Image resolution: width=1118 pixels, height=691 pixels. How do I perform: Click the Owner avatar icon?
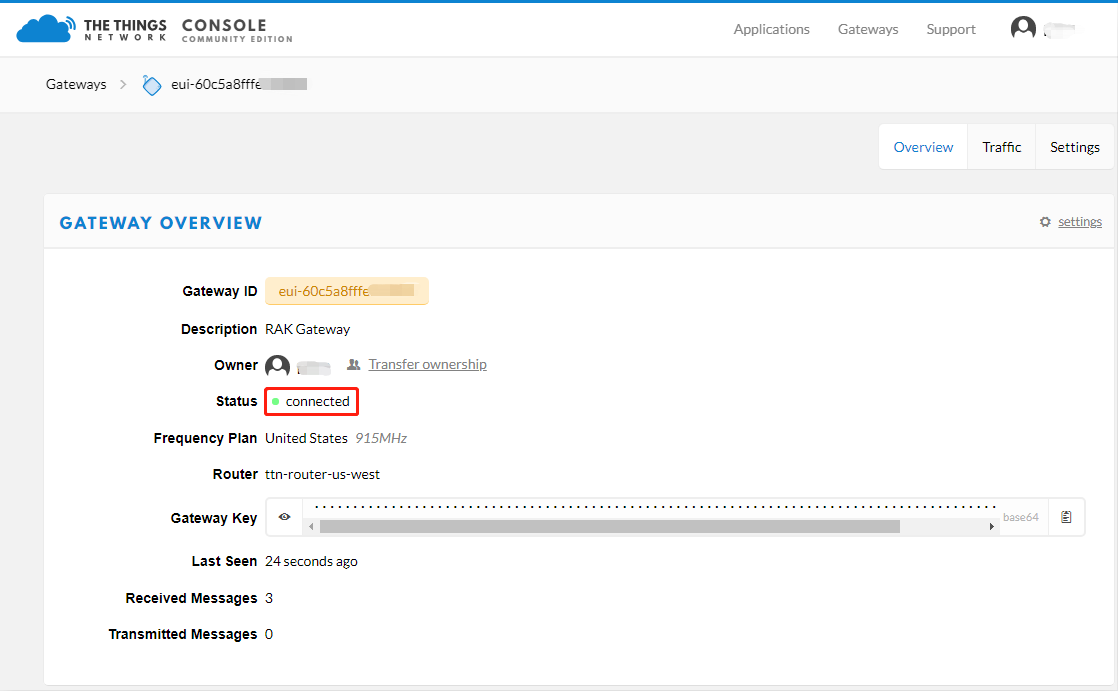point(277,366)
